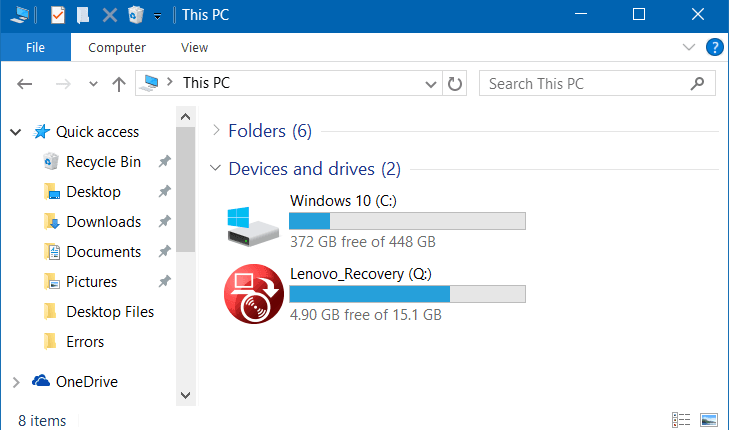Open the Help question mark icon
The image size is (729, 430).
pyautogui.click(x=715, y=47)
